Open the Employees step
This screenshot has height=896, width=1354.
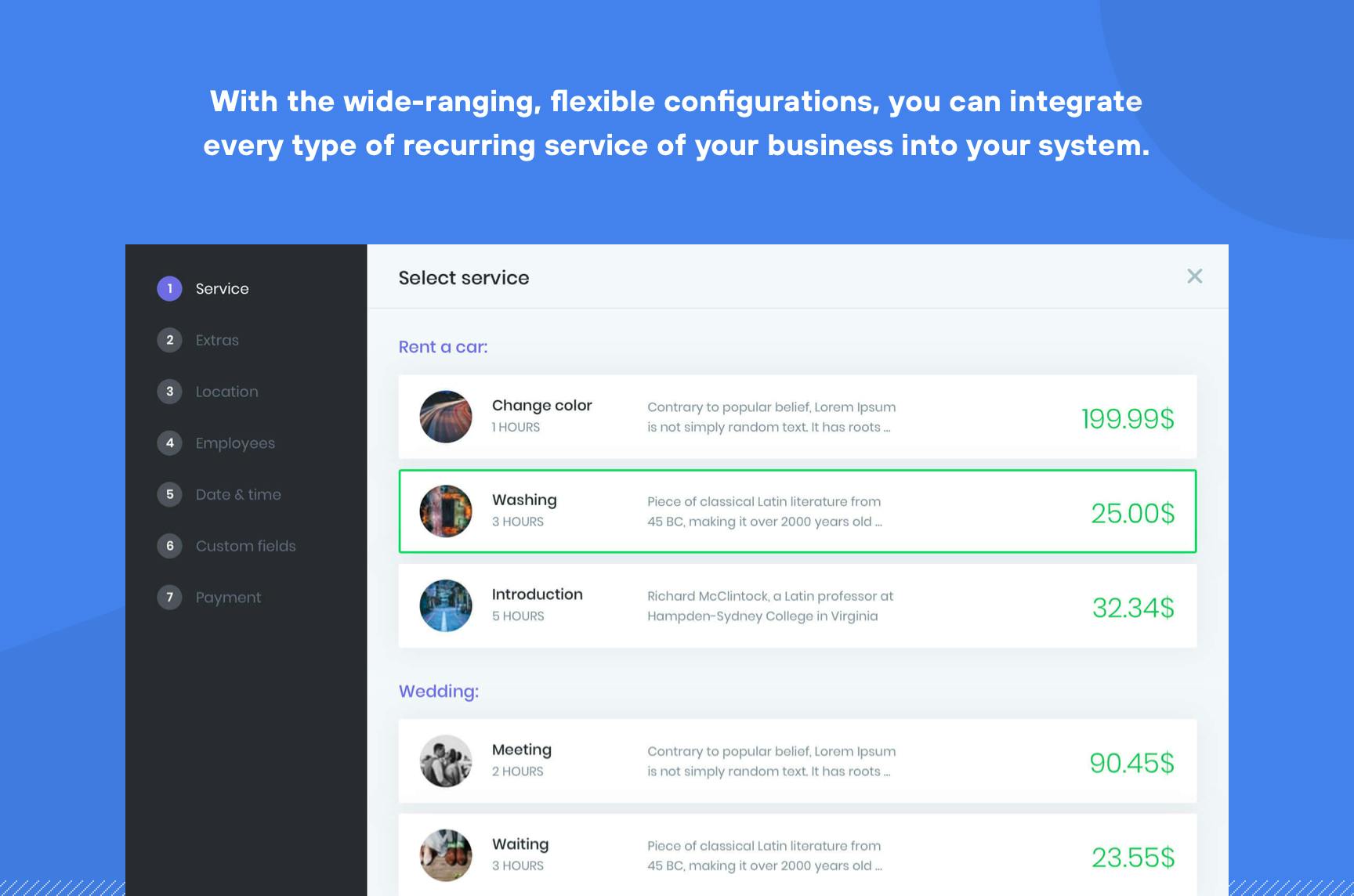[x=235, y=443]
